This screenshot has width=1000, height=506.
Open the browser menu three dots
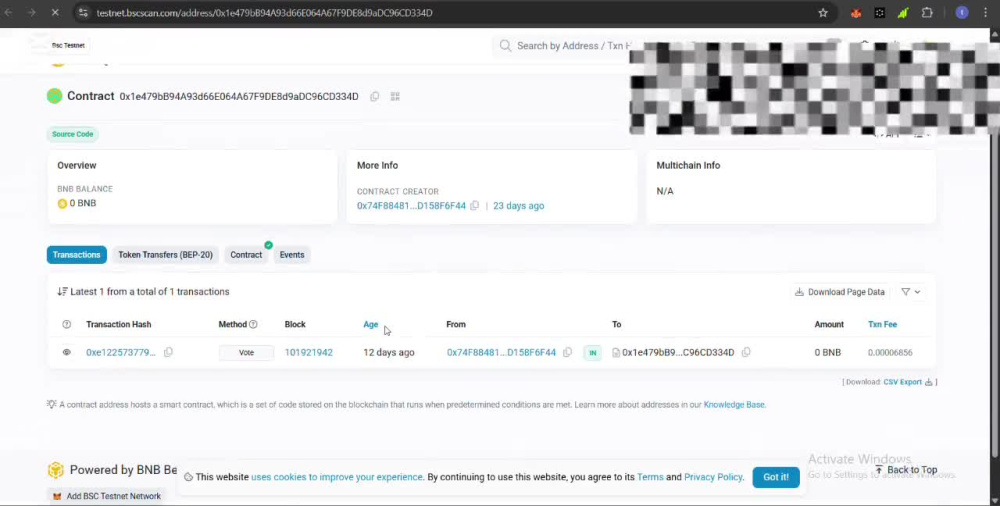[x=987, y=13]
